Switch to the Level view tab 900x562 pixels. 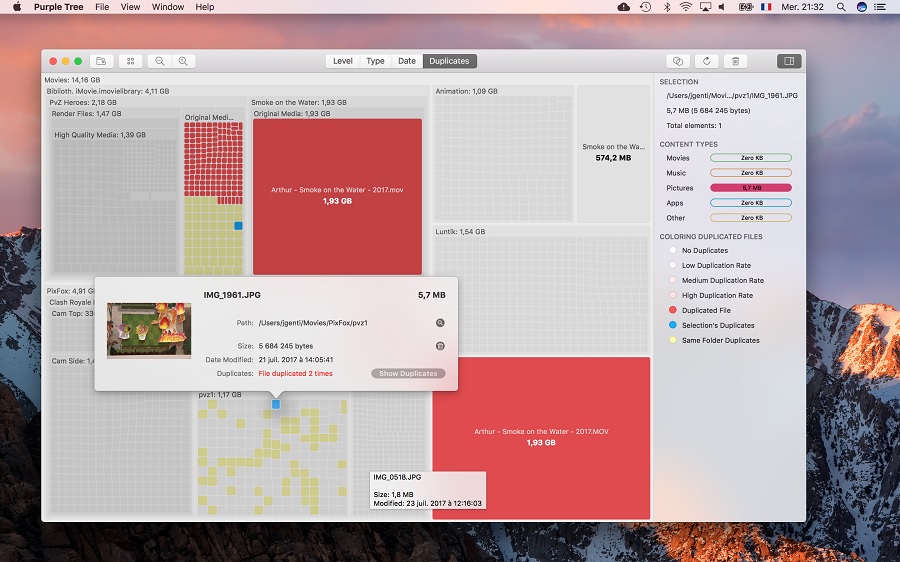(342, 61)
